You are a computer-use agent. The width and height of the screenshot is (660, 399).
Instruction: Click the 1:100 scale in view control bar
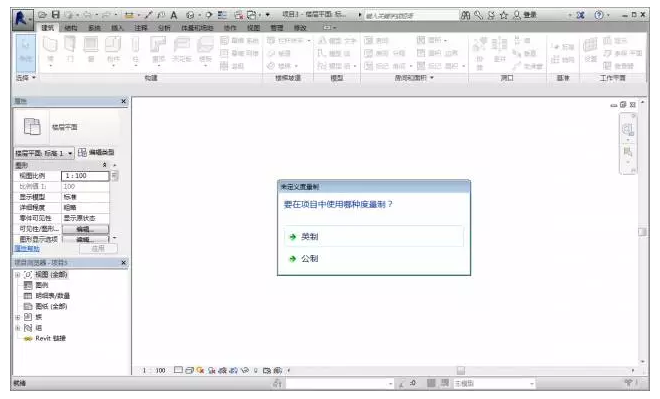pos(154,371)
